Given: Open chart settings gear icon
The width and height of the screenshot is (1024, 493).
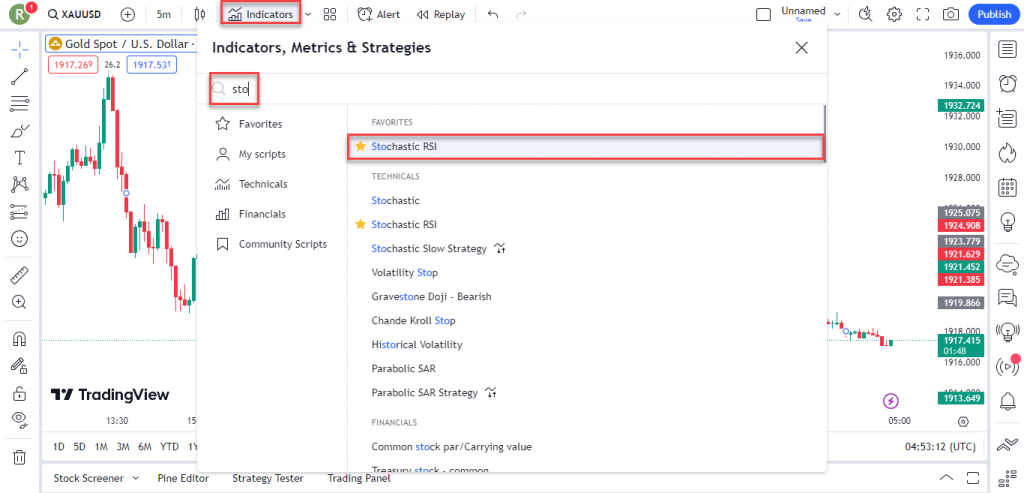Looking at the screenshot, I should [894, 14].
